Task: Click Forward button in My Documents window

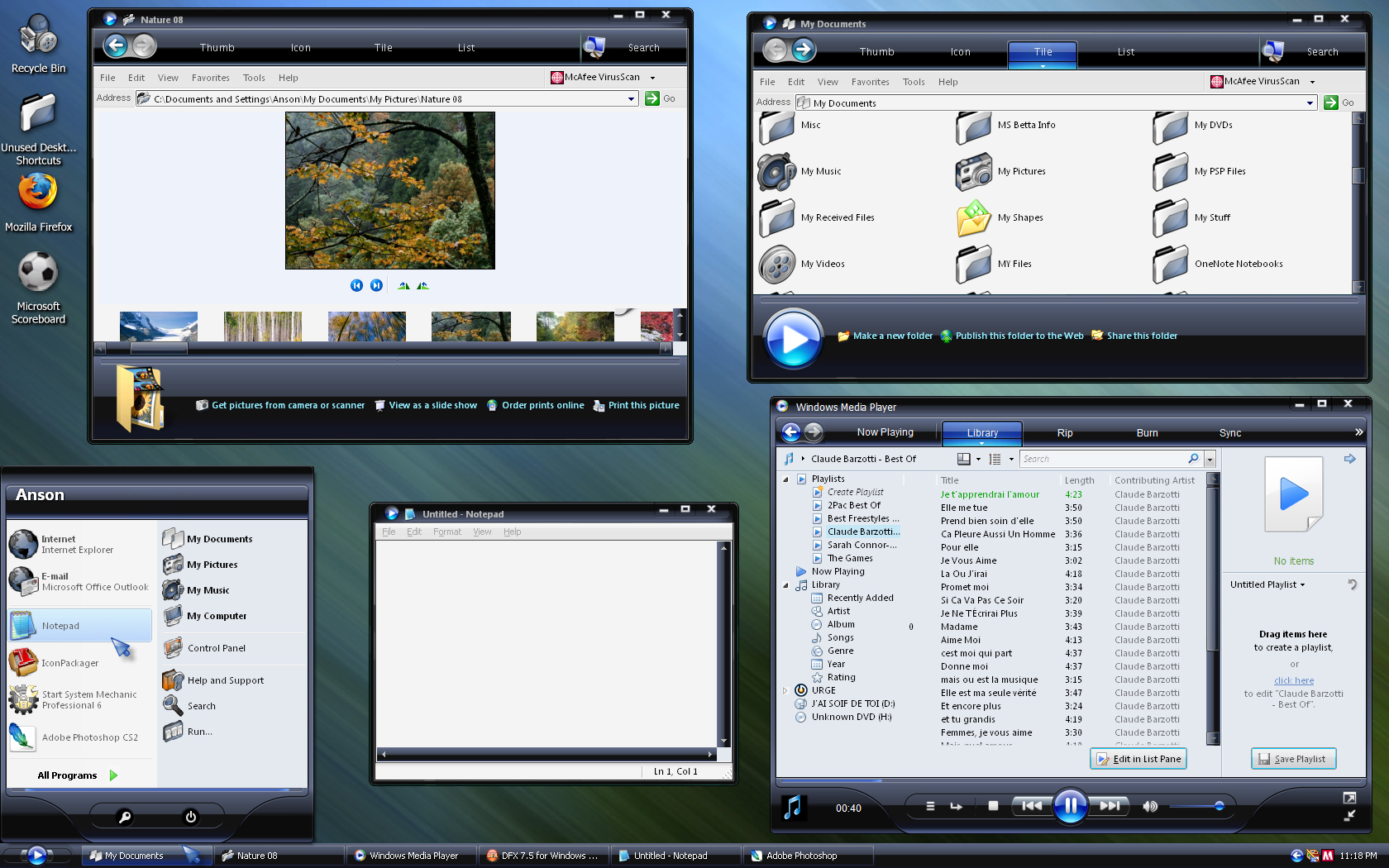Action: [803, 50]
